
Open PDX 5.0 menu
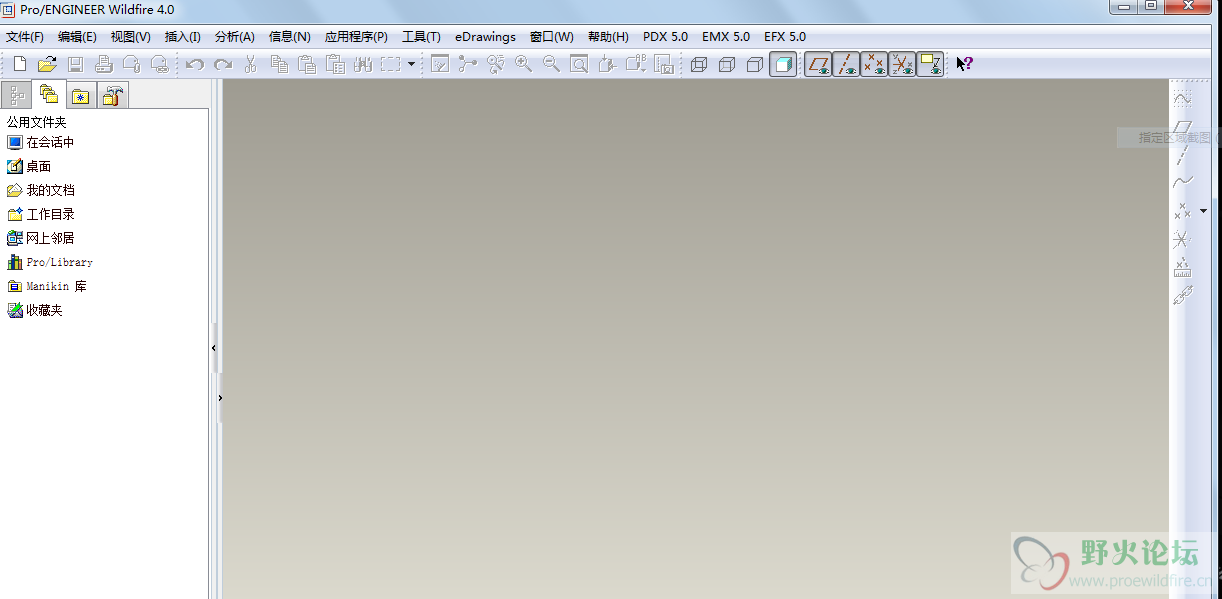[665, 36]
